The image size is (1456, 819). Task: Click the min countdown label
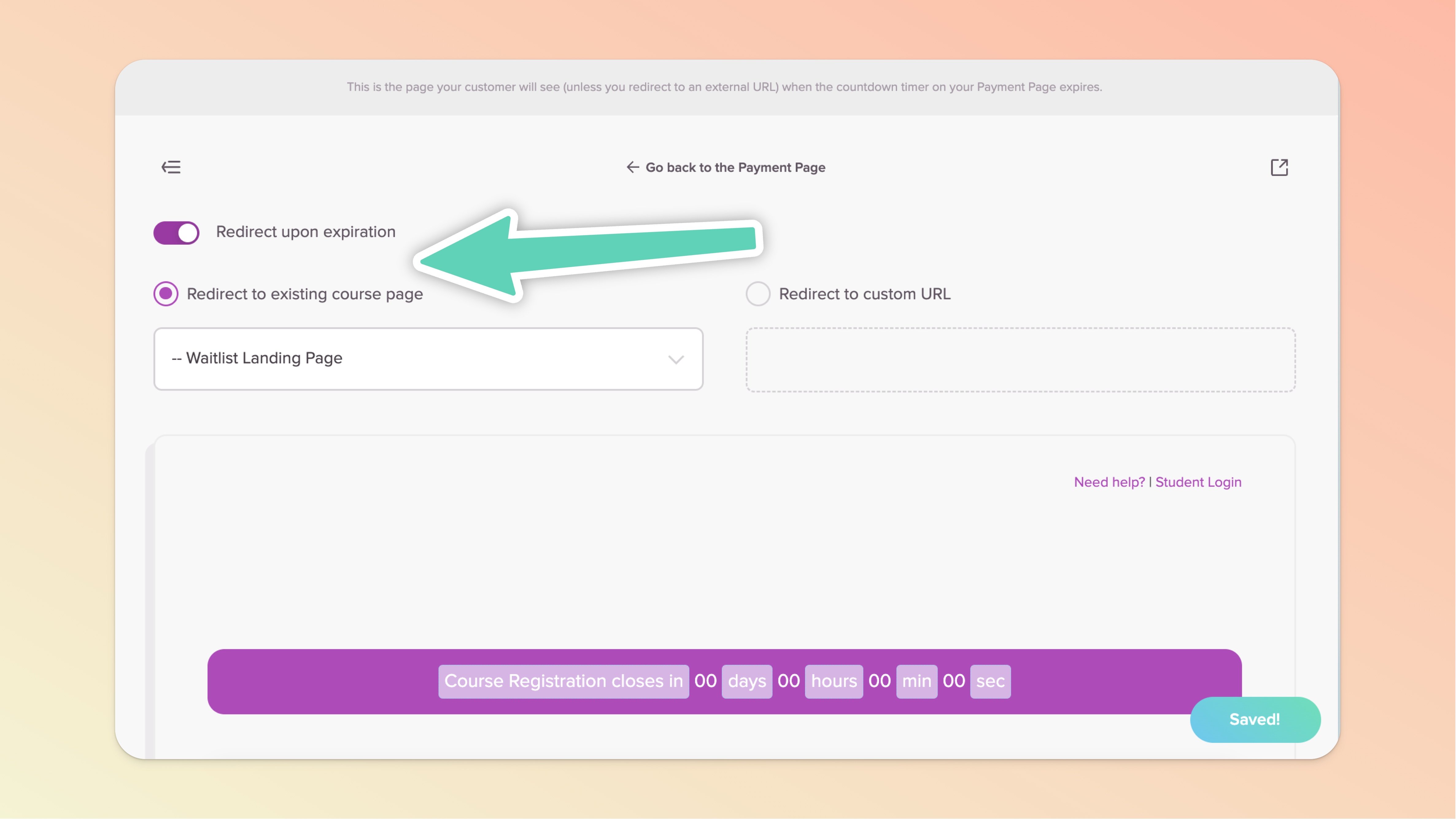(916, 681)
